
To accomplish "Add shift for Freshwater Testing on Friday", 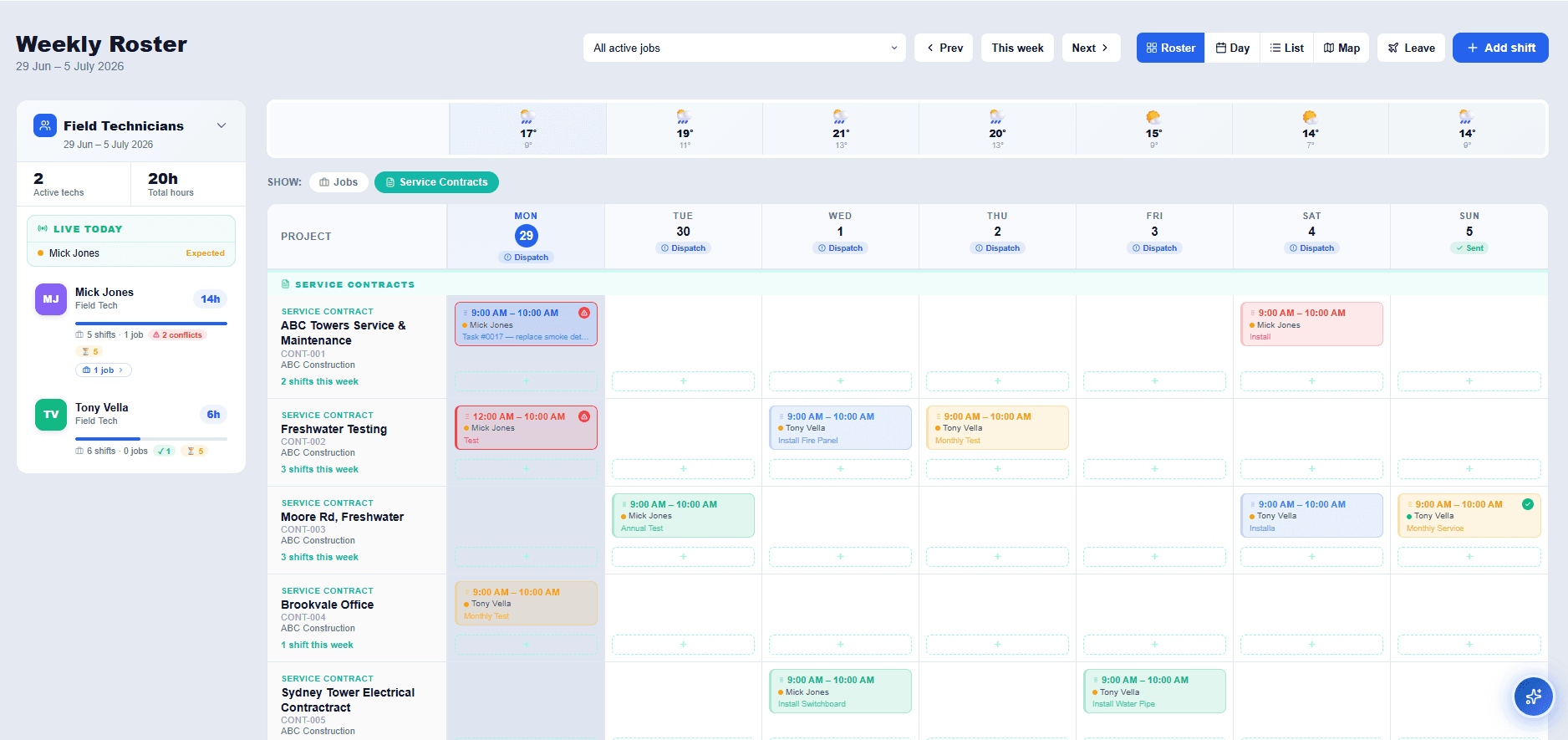I will coord(1154,469).
